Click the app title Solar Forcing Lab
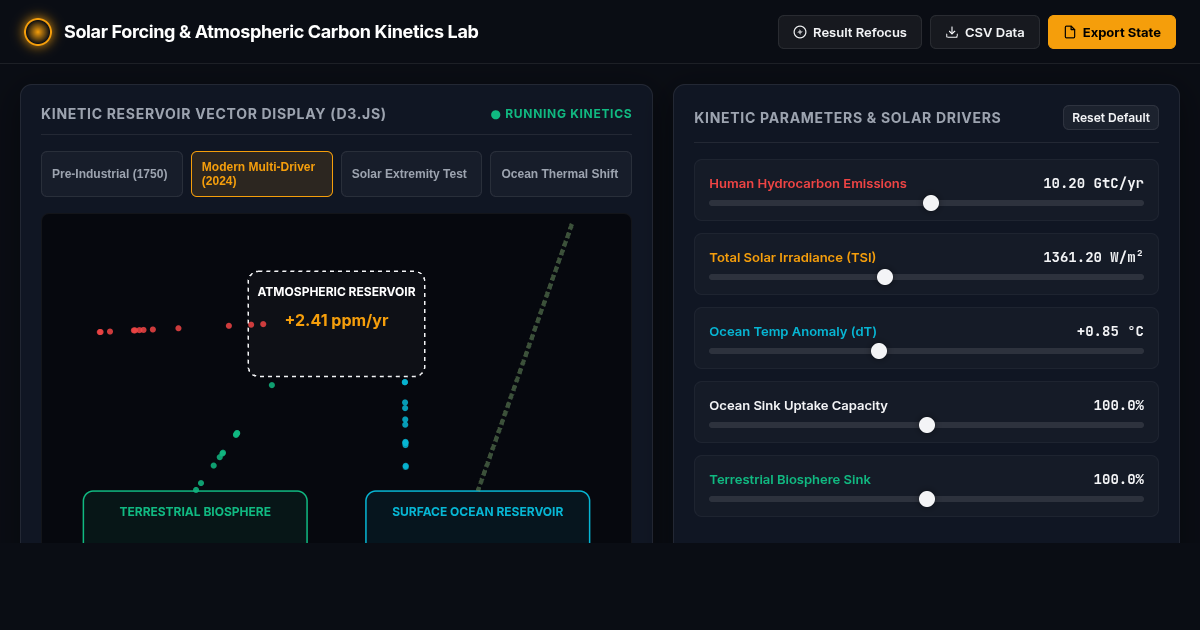1200x630 pixels. (271, 32)
